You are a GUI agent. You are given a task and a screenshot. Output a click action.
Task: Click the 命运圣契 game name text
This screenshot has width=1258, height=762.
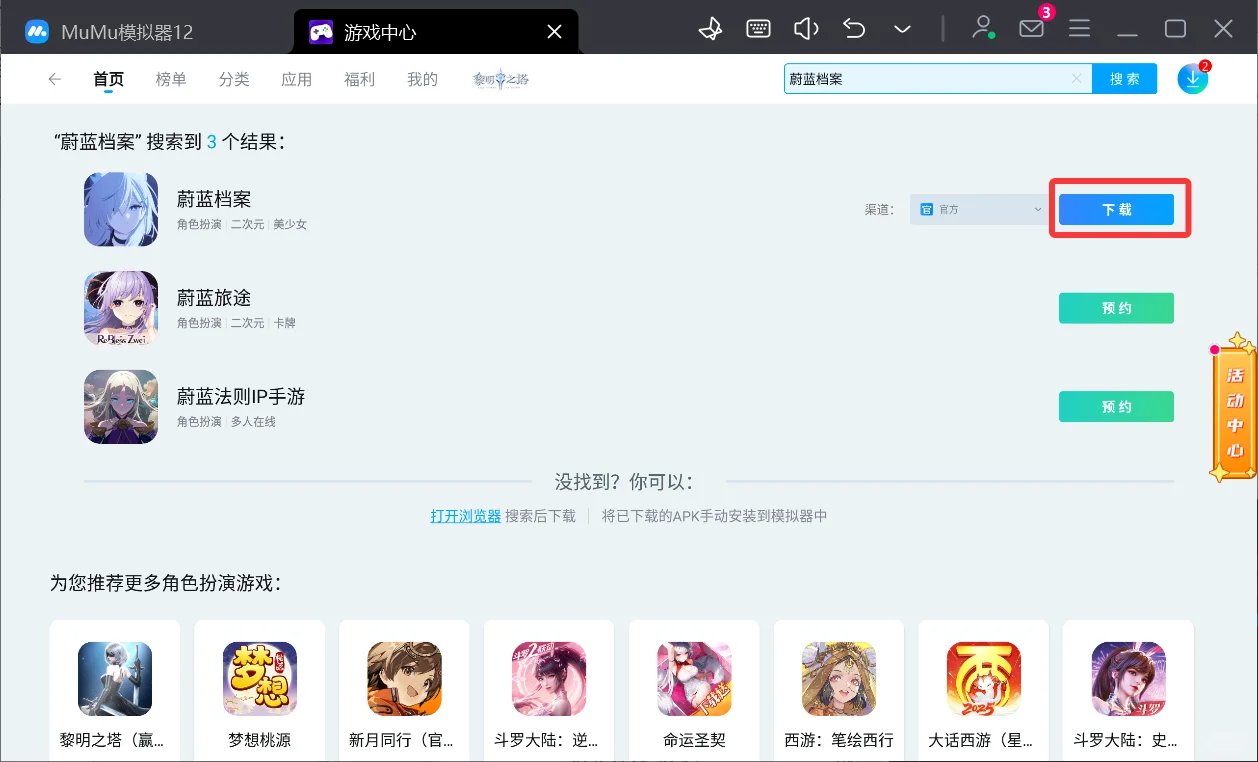pyautogui.click(x=694, y=741)
